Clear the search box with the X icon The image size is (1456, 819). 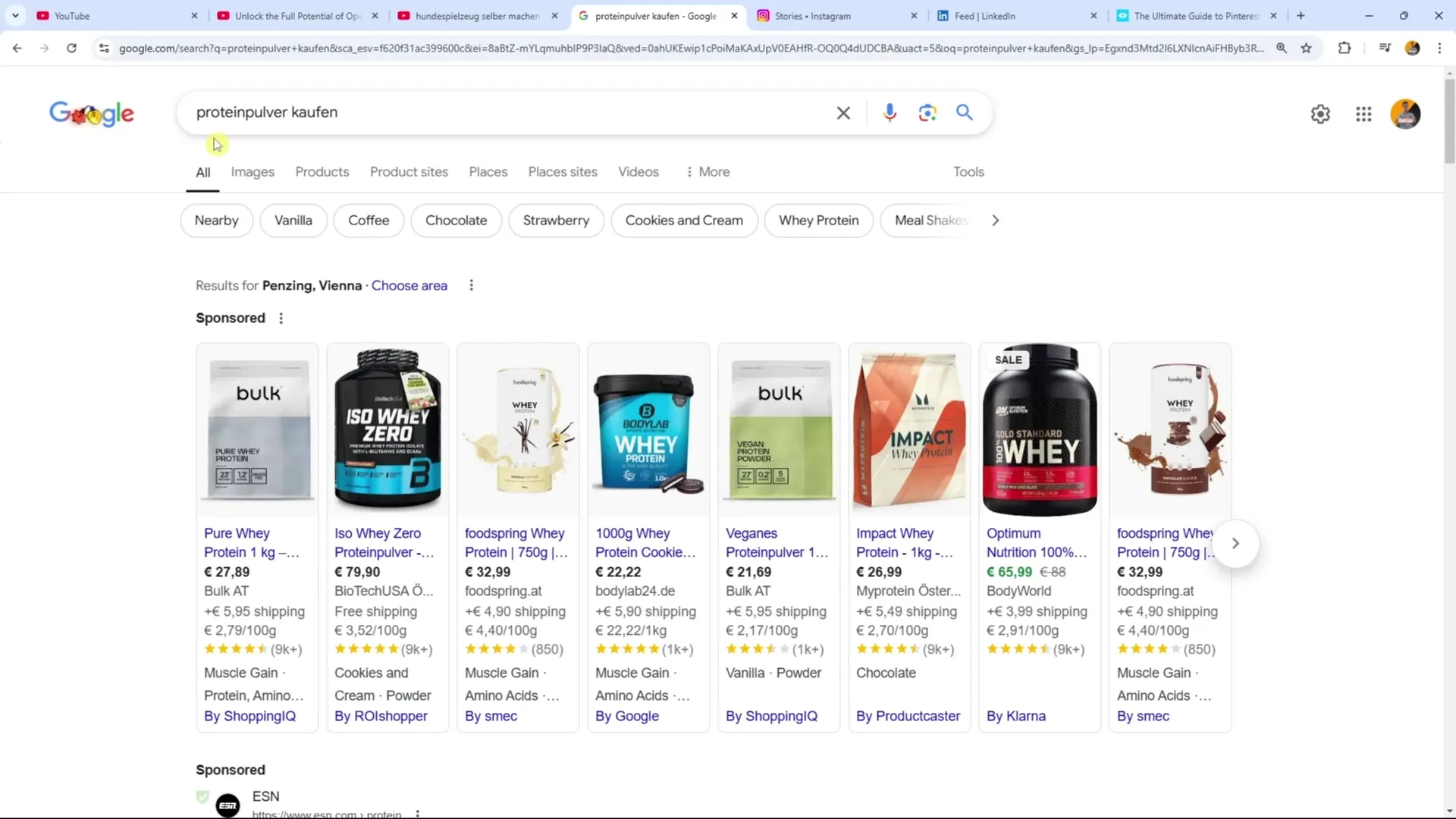point(843,113)
